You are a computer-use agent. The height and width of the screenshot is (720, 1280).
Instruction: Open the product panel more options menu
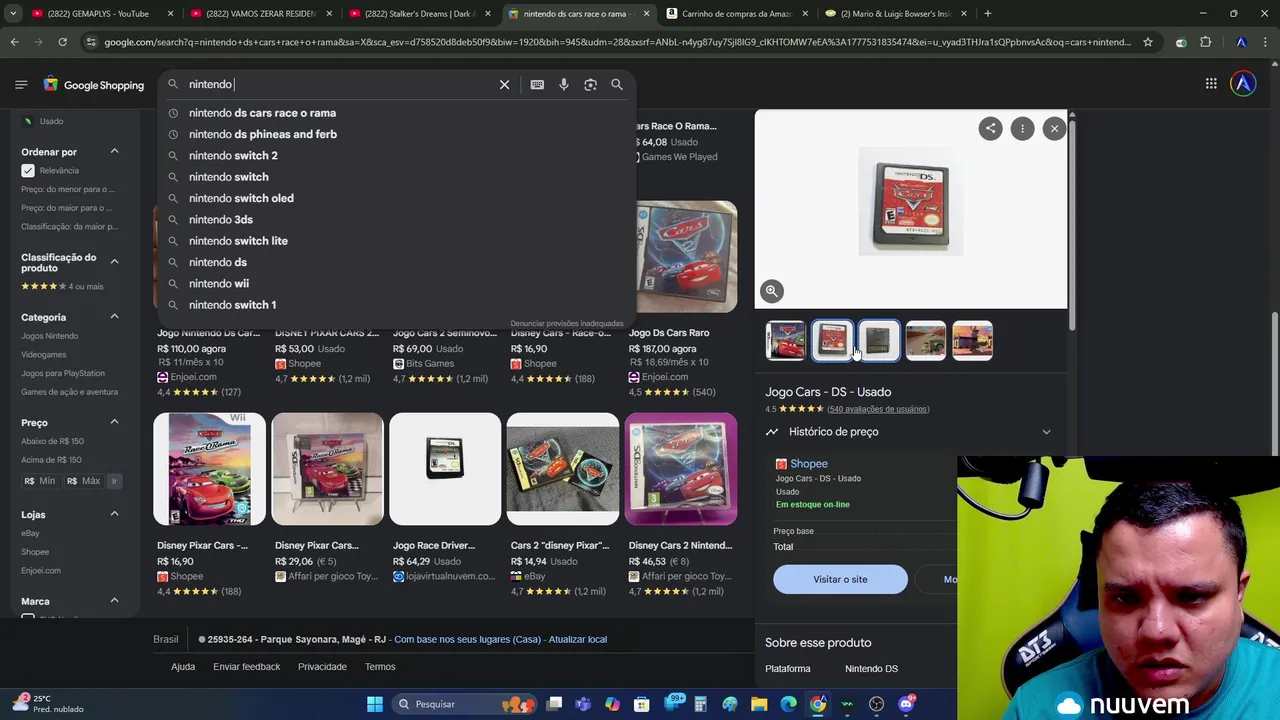point(1022,128)
